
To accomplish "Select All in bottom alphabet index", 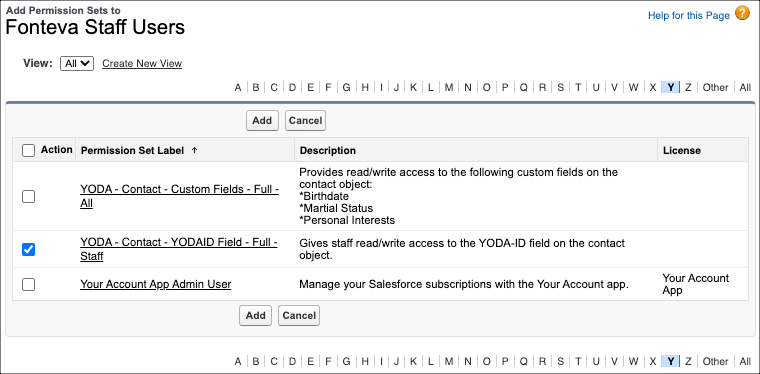I will click(x=745, y=361).
